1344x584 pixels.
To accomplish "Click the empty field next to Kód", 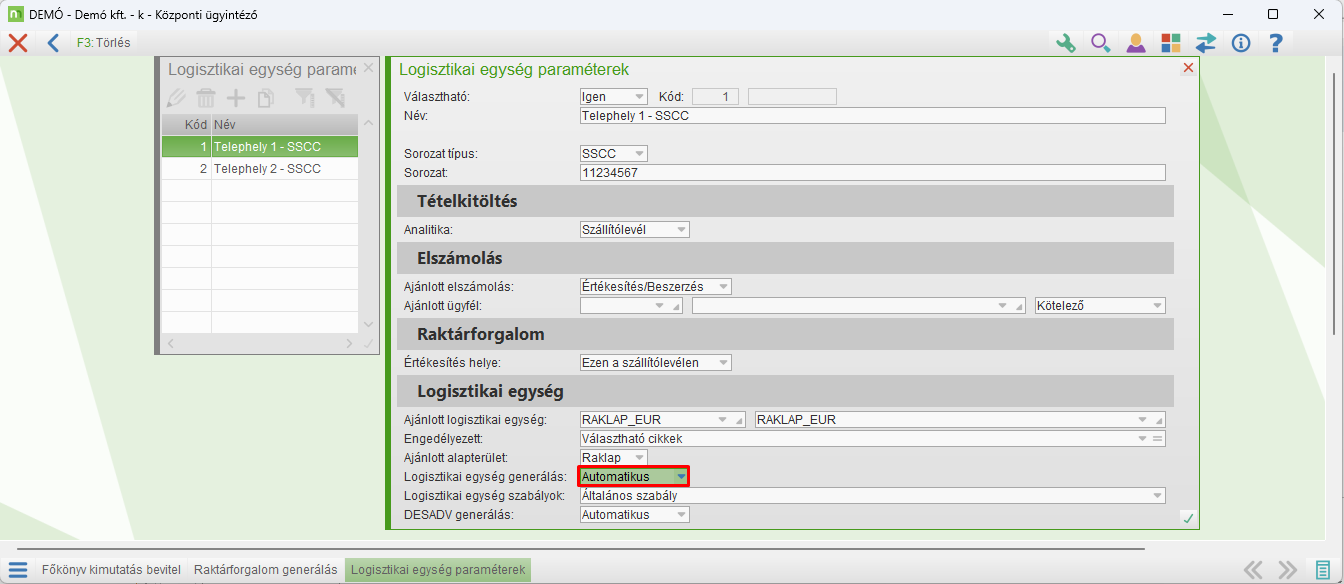I will [x=792, y=97].
